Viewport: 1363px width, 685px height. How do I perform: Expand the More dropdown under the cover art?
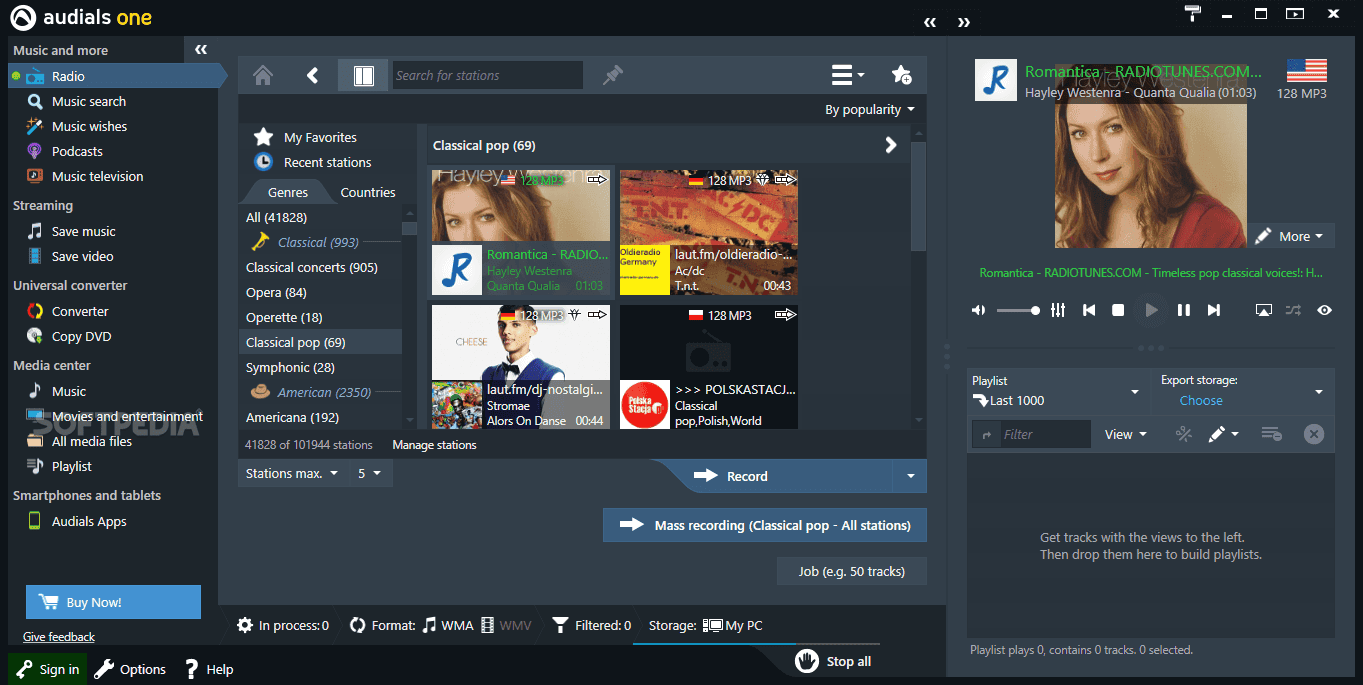coord(1291,236)
